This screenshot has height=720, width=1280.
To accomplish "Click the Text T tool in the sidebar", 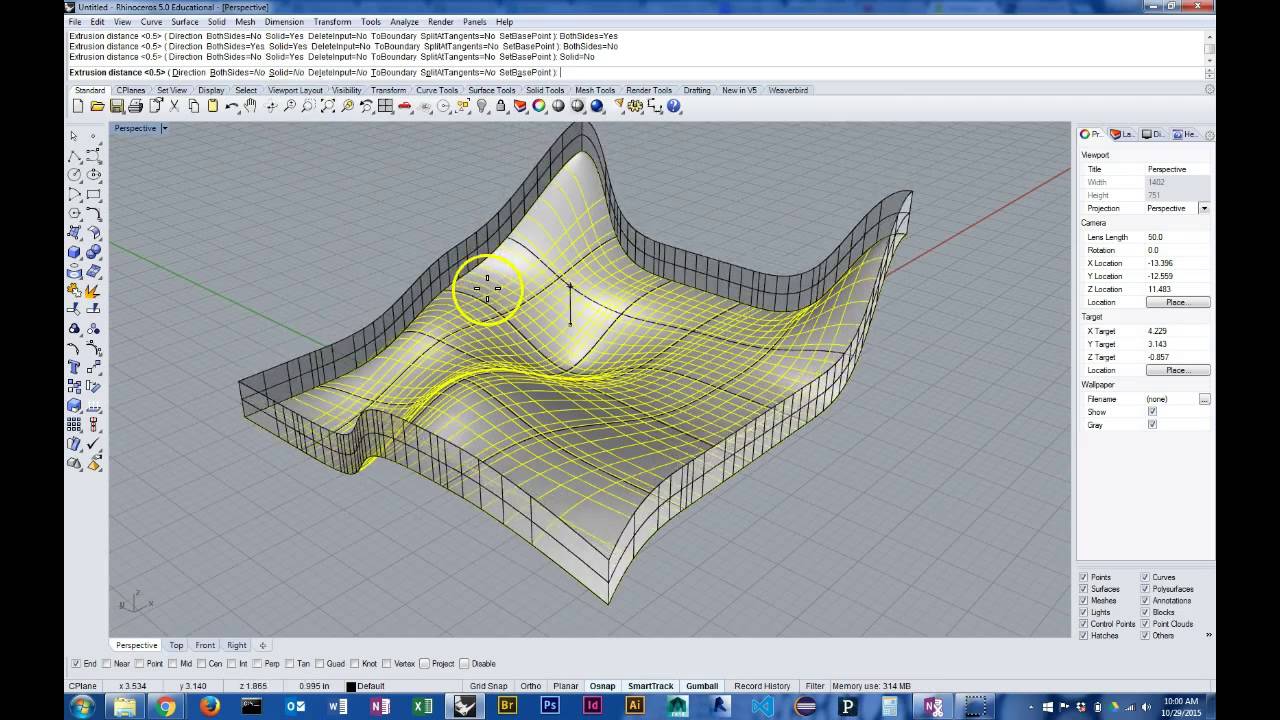I will pos(74,366).
